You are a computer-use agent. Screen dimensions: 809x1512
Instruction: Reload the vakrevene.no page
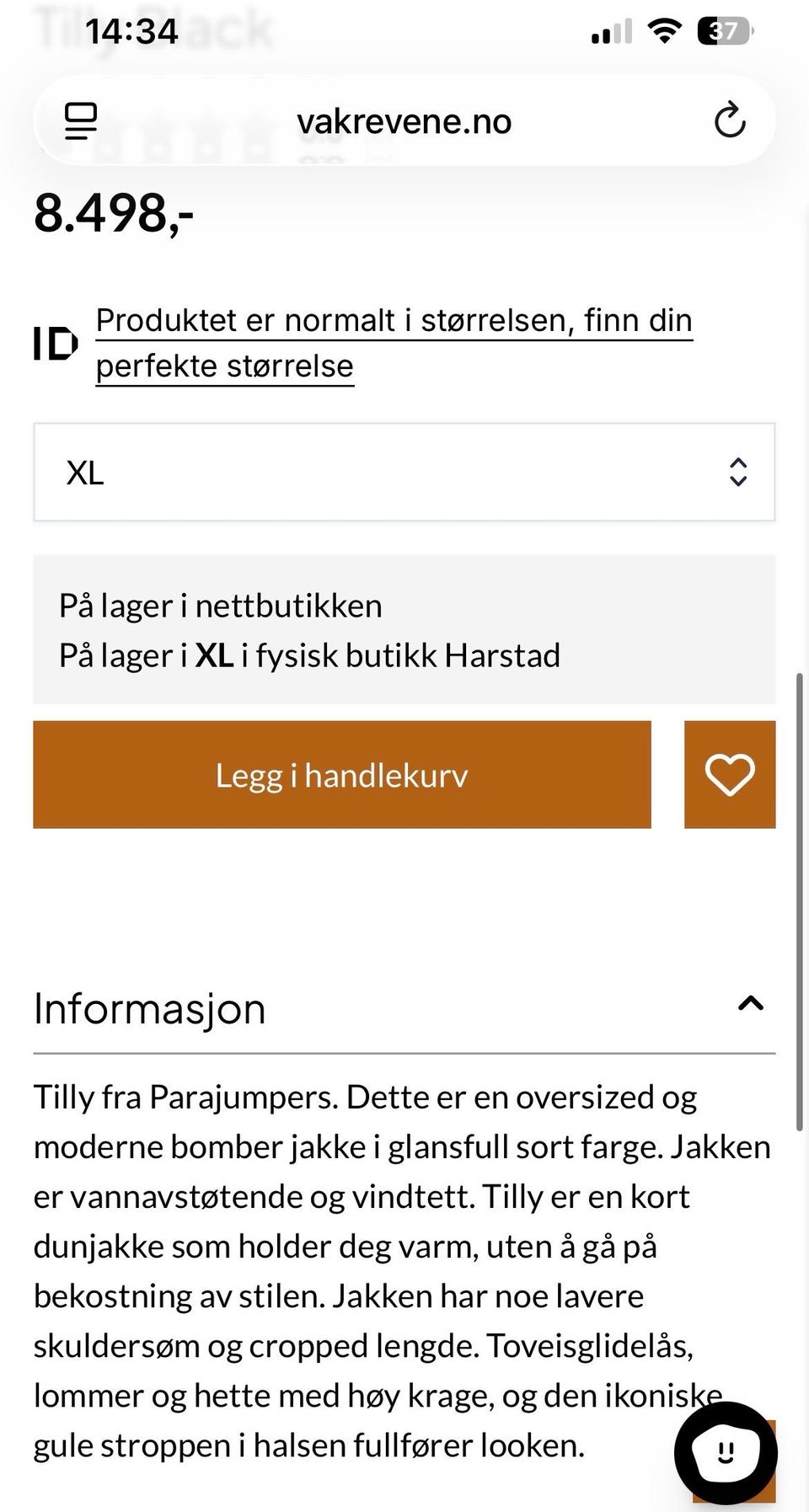(730, 121)
